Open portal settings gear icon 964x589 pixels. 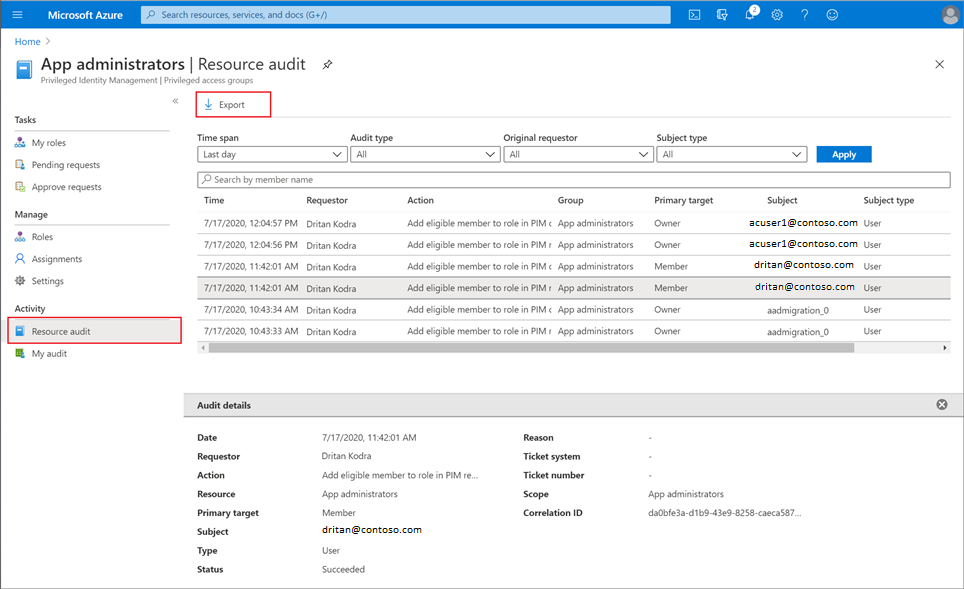coord(777,15)
